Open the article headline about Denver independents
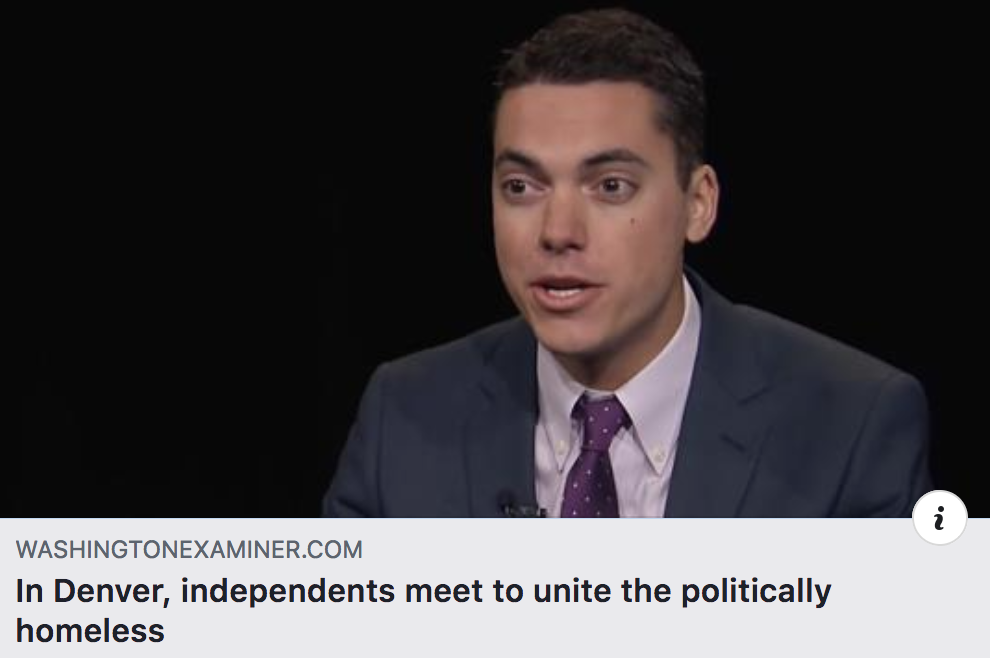Image resolution: width=990 pixels, height=658 pixels. 423,611
